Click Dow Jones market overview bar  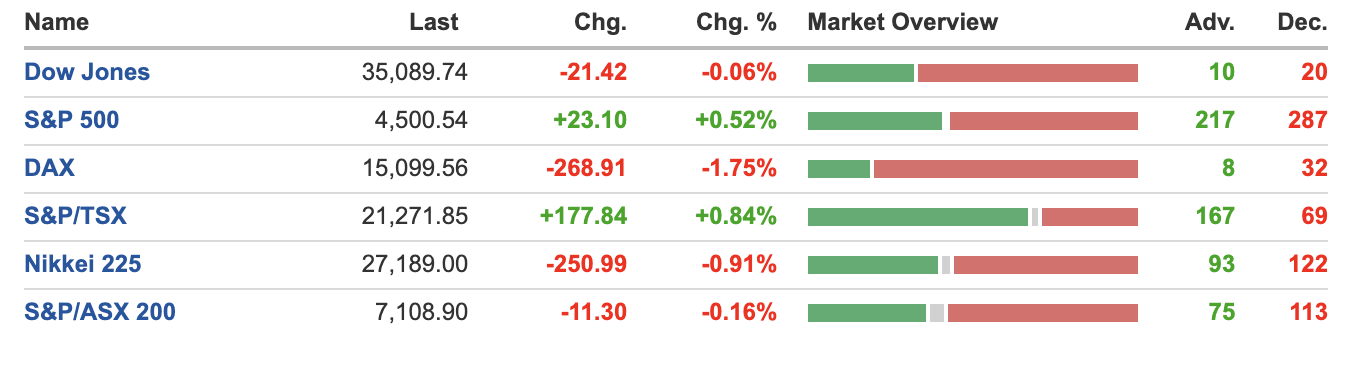tap(972, 73)
